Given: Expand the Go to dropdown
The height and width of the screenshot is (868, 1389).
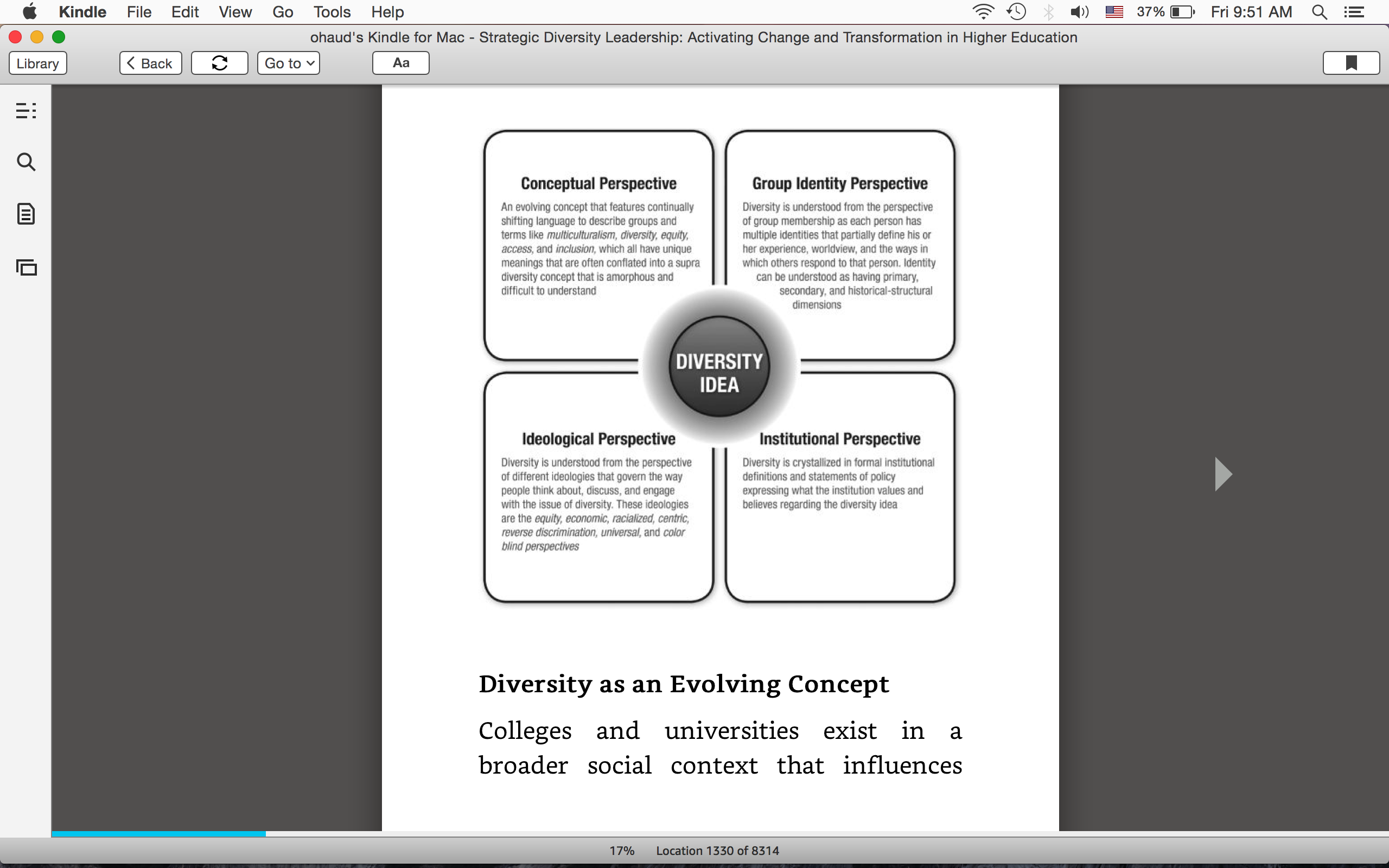Looking at the screenshot, I should point(288,63).
